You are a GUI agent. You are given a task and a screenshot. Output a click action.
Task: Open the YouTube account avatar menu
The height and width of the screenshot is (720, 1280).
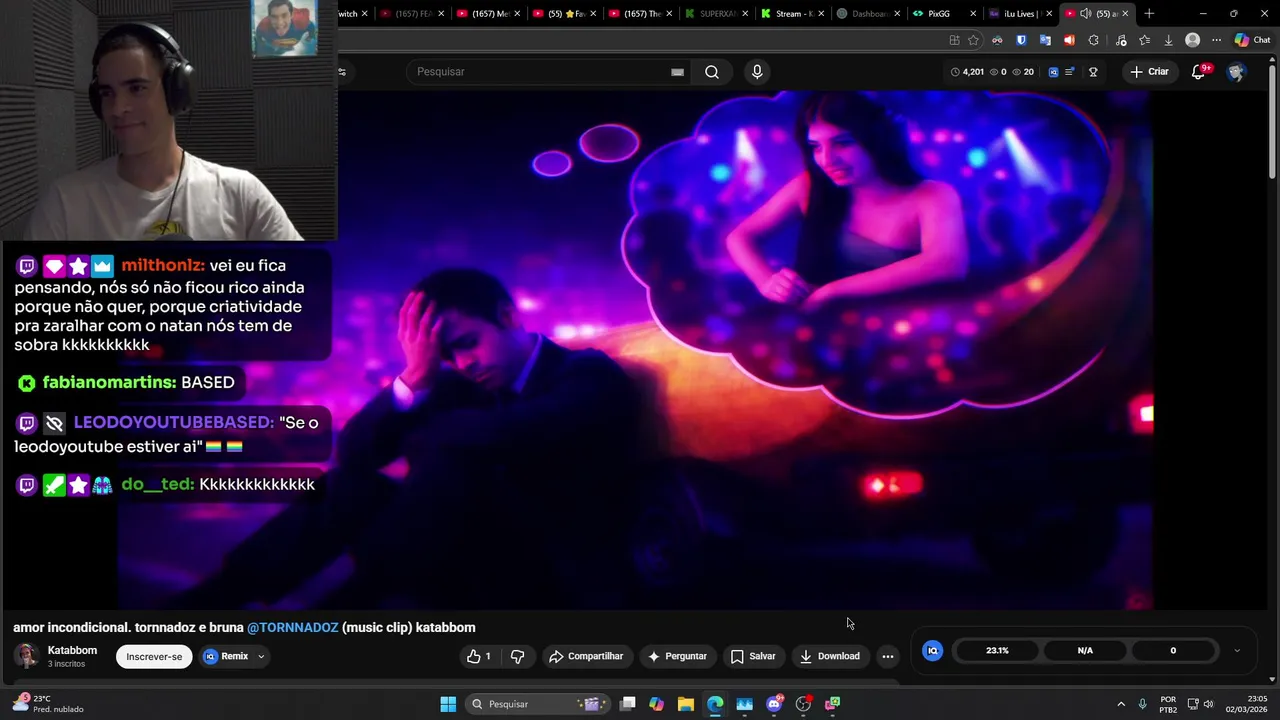click(1236, 72)
